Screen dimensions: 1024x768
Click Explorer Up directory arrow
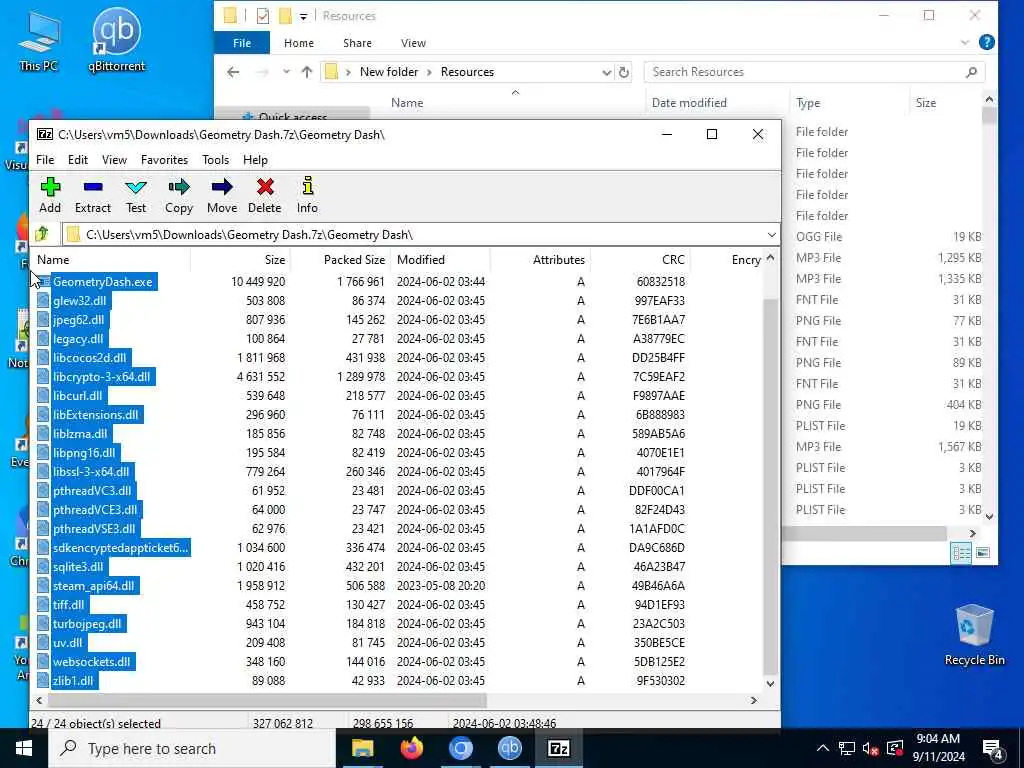pyautogui.click(x=306, y=72)
